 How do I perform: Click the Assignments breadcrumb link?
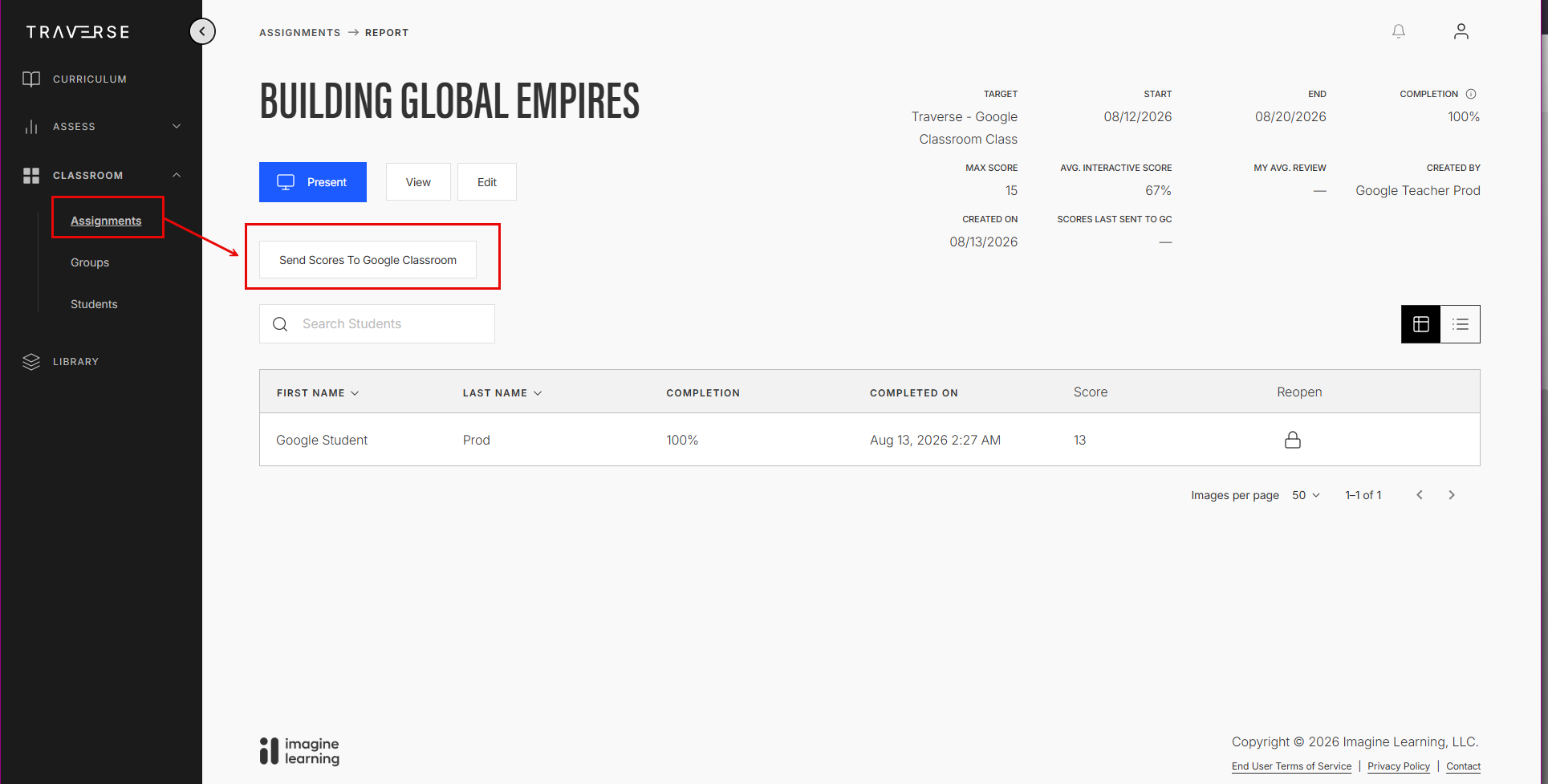point(300,33)
